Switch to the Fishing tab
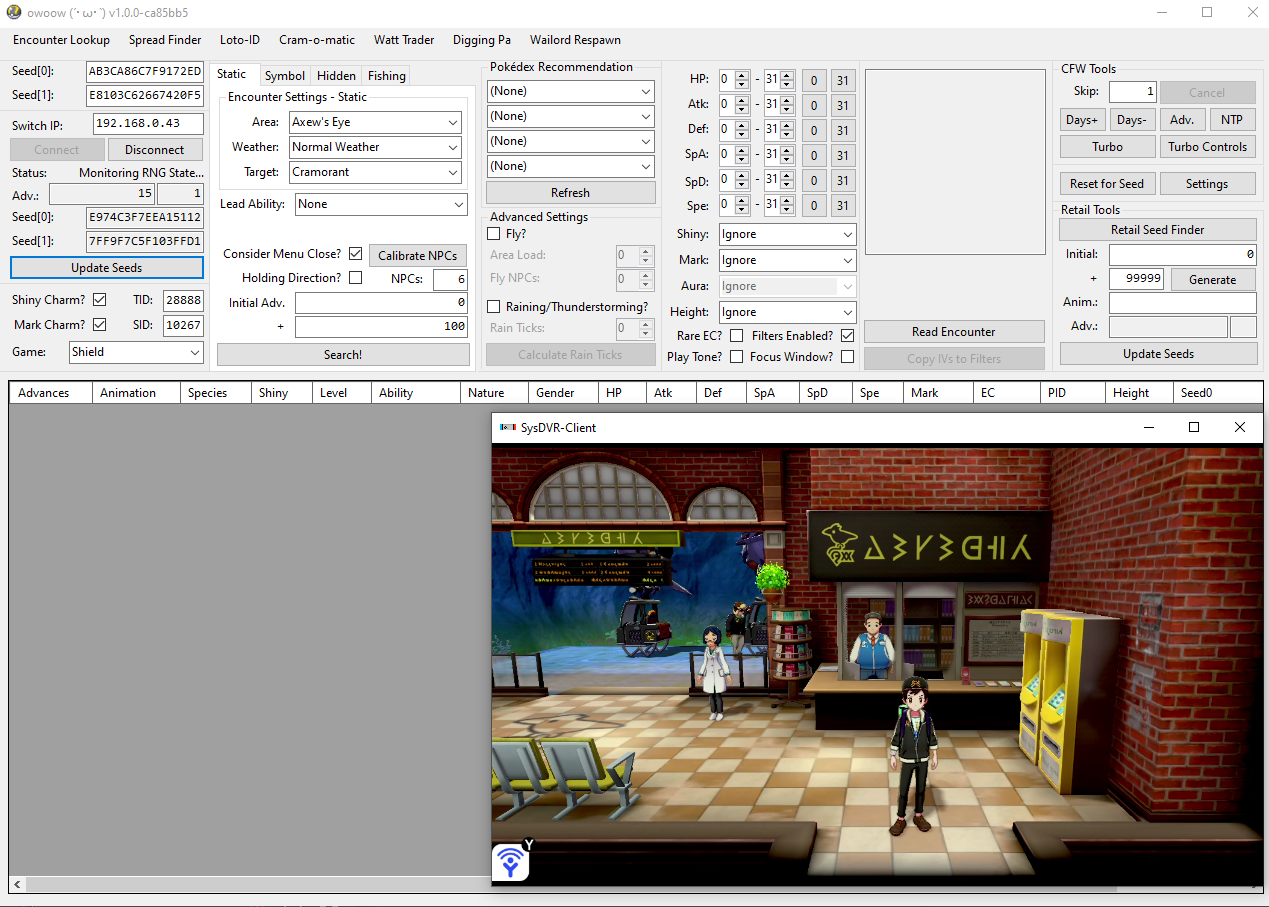The image size is (1269, 907). (x=386, y=76)
